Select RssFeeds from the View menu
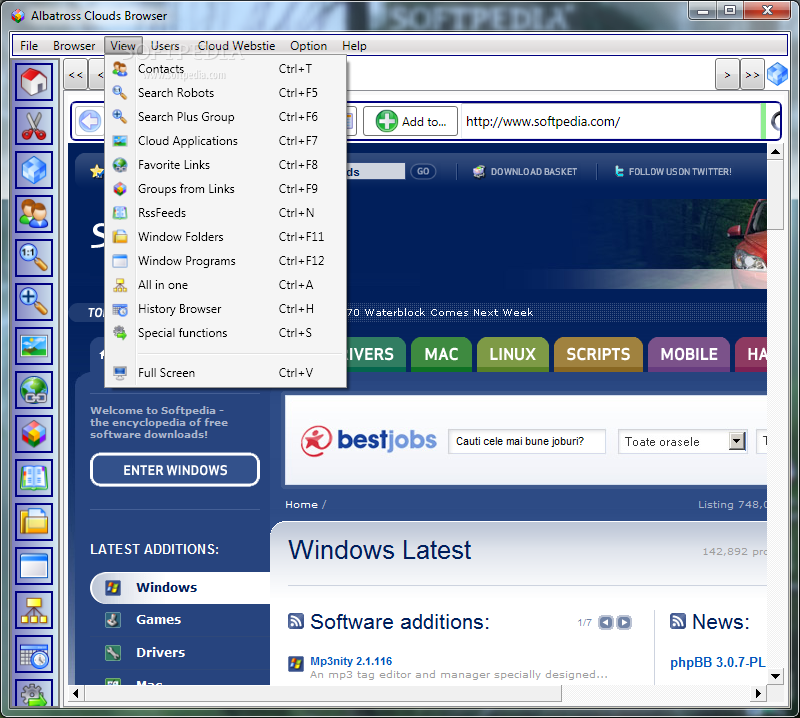Image resolution: width=800 pixels, height=718 pixels. [226, 213]
